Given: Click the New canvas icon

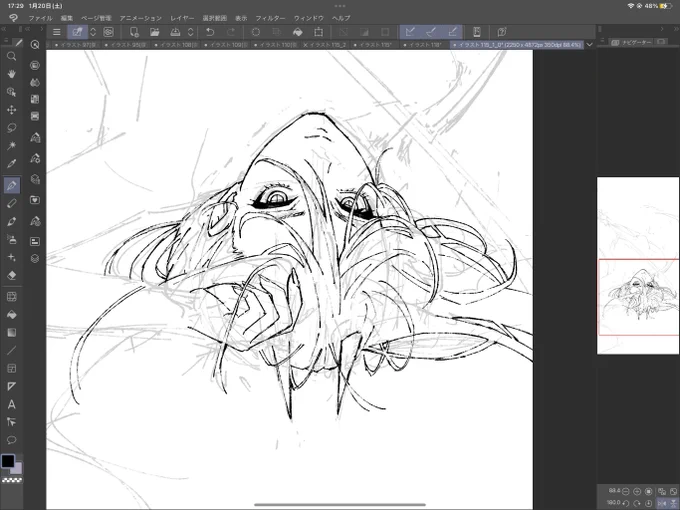Looking at the screenshot, I should tap(134, 32).
